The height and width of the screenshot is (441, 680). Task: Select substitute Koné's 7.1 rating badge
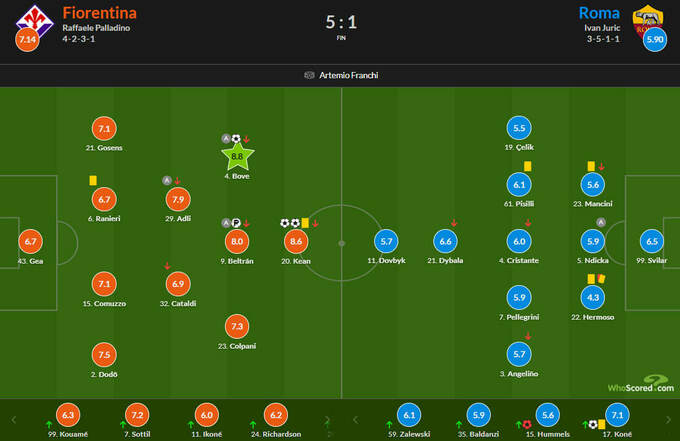[616, 416]
